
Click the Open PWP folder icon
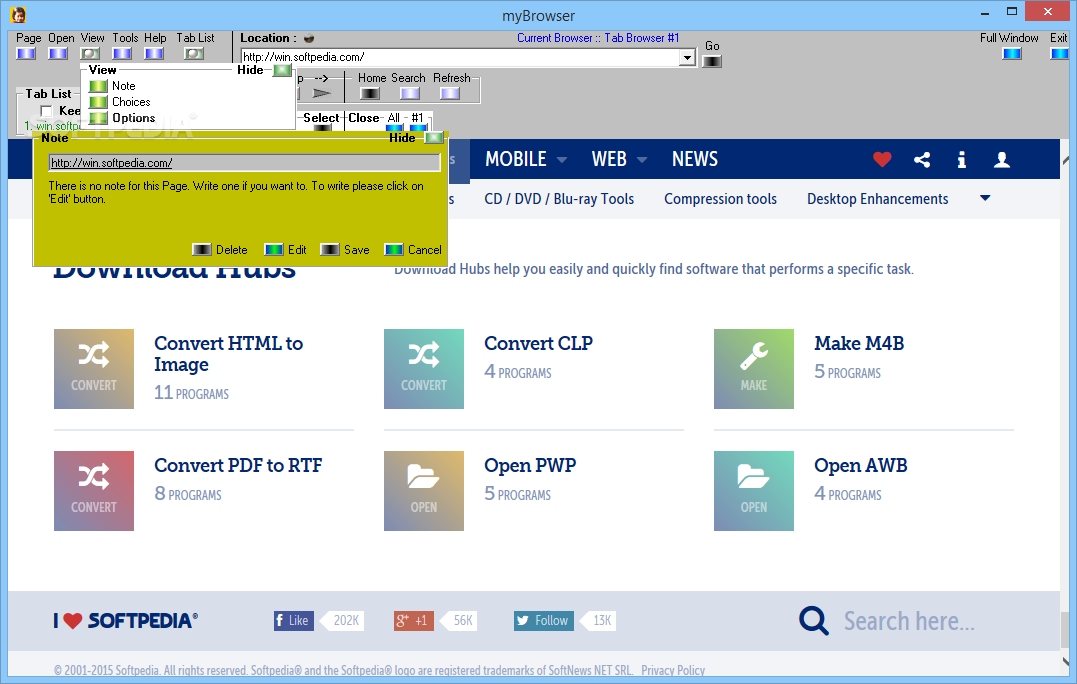click(424, 491)
